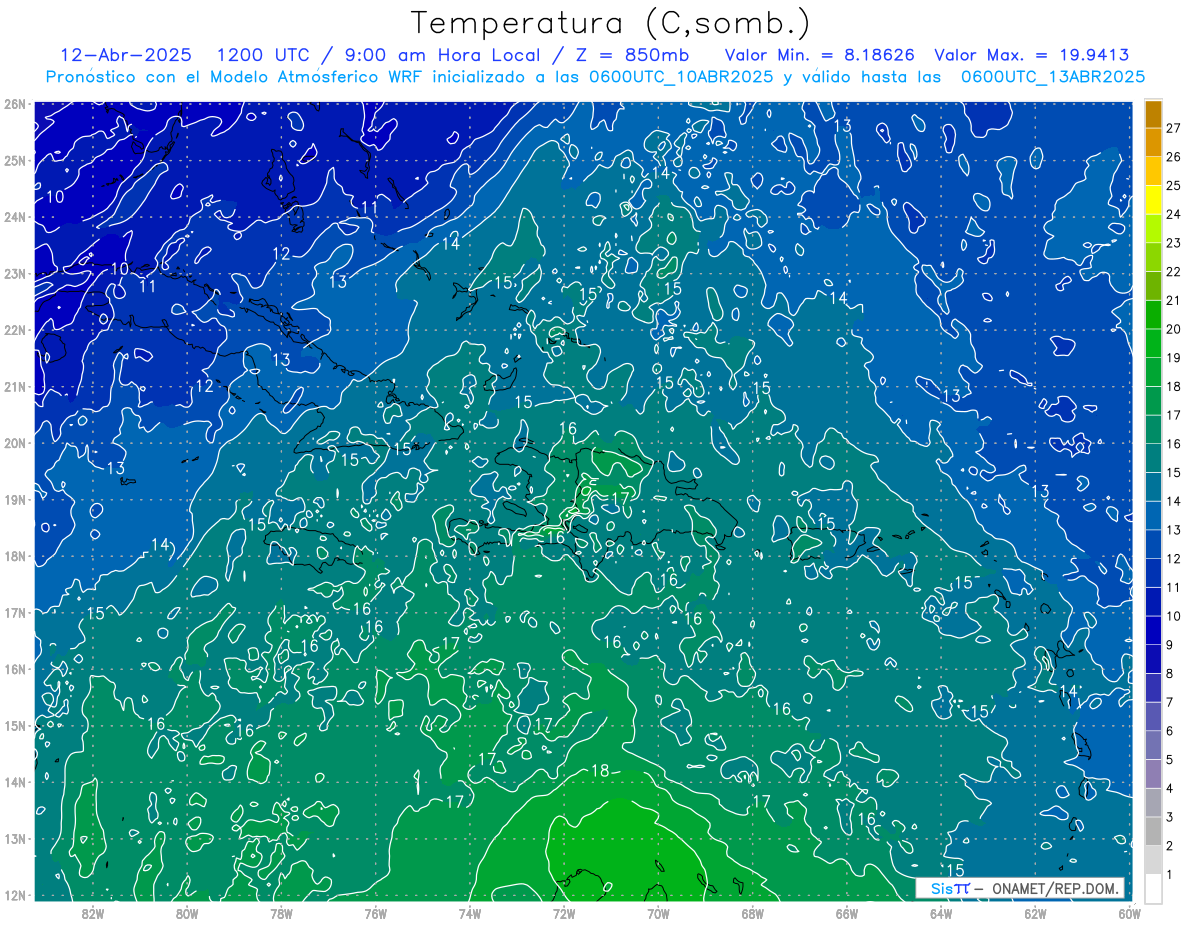Click the '0600UTC_13ABR2025' valid-until timestamp
1200x927 pixels.
point(1053,77)
